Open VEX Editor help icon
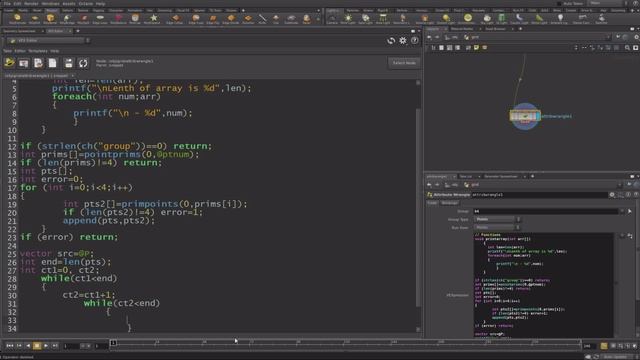Viewport: 640px width, 360px height. tap(414, 40)
